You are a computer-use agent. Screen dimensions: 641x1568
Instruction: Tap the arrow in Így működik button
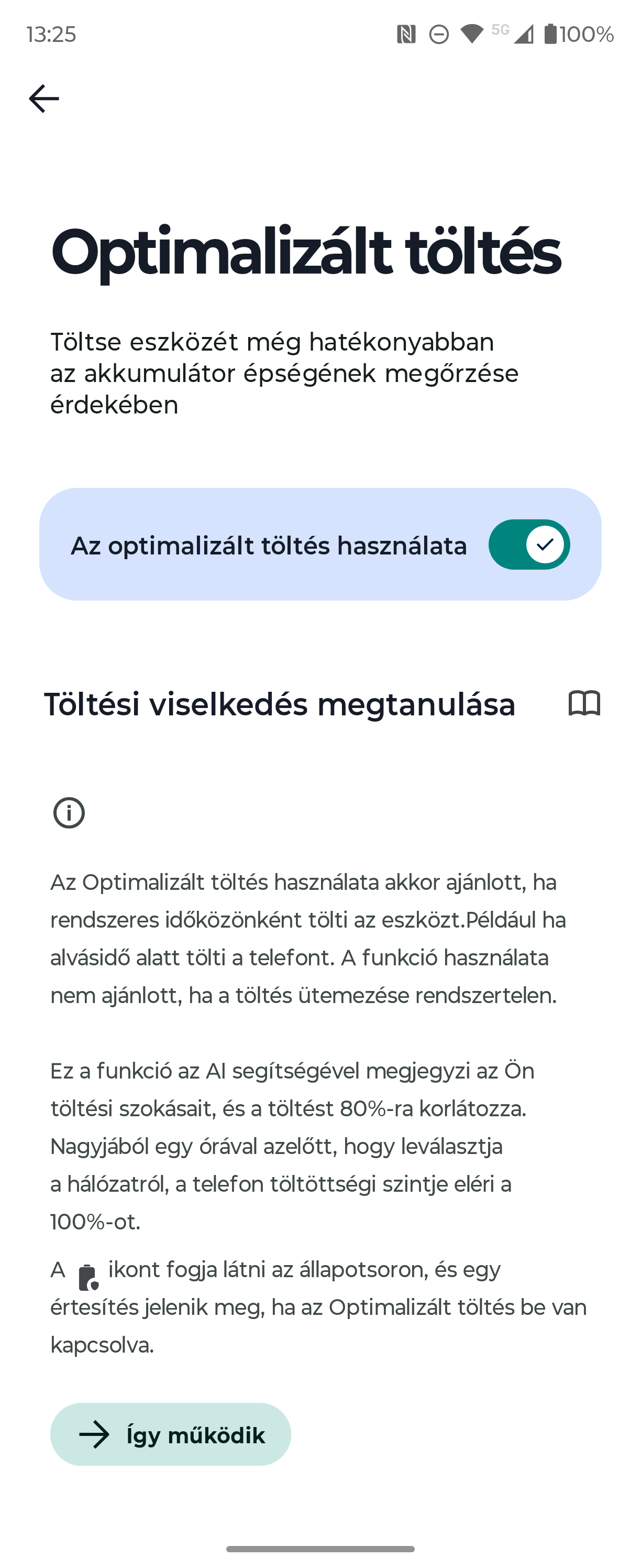coord(94,1435)
